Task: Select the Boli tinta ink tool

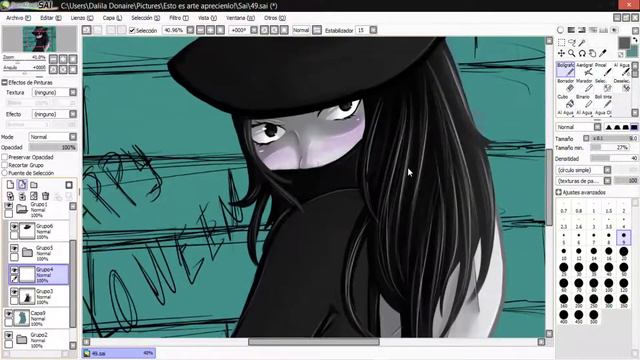Action: (603, 102)
